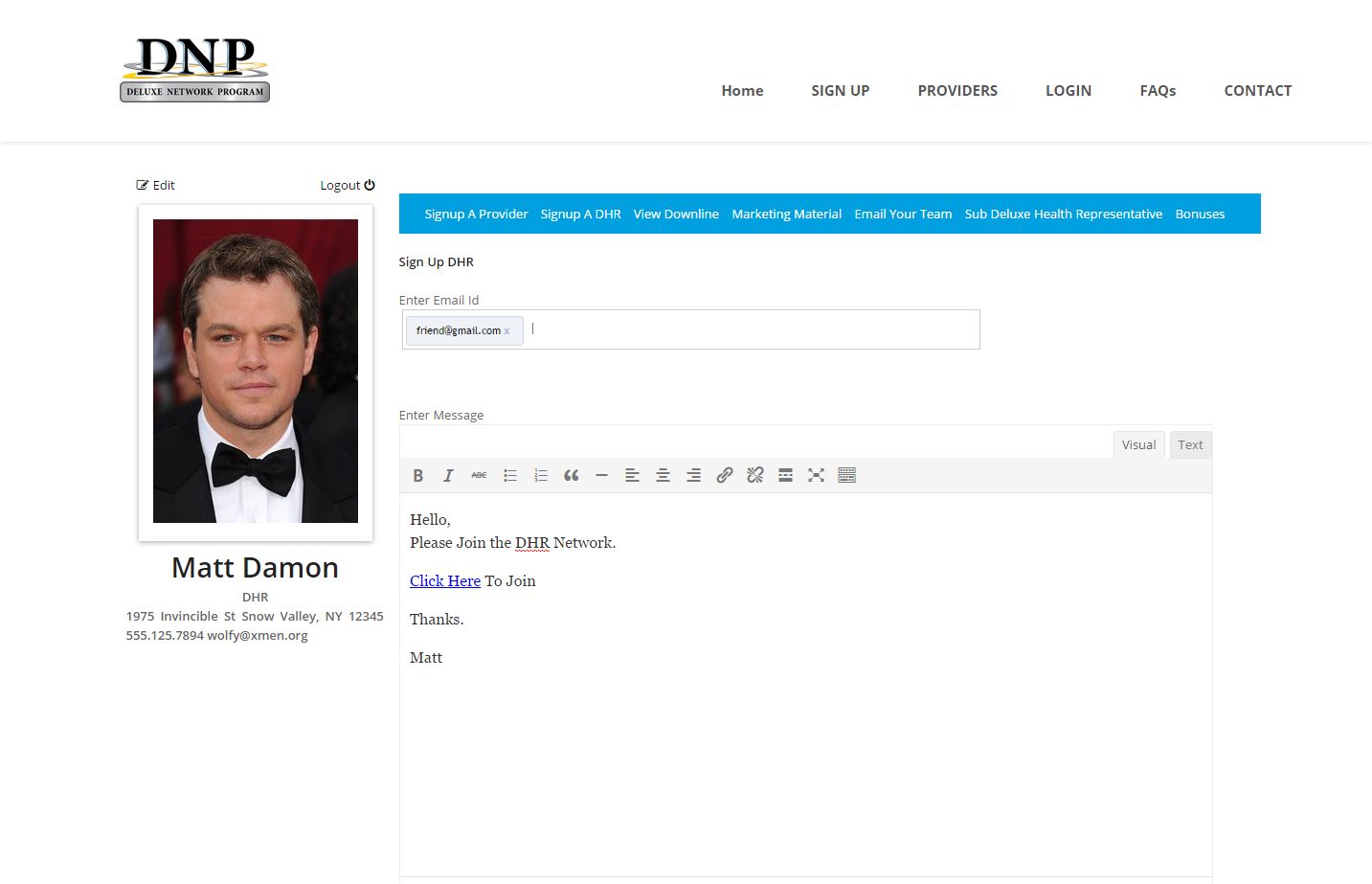Open the Home page
The width and height of the screenshot is (1372, 884).
(x=742, y=90)
